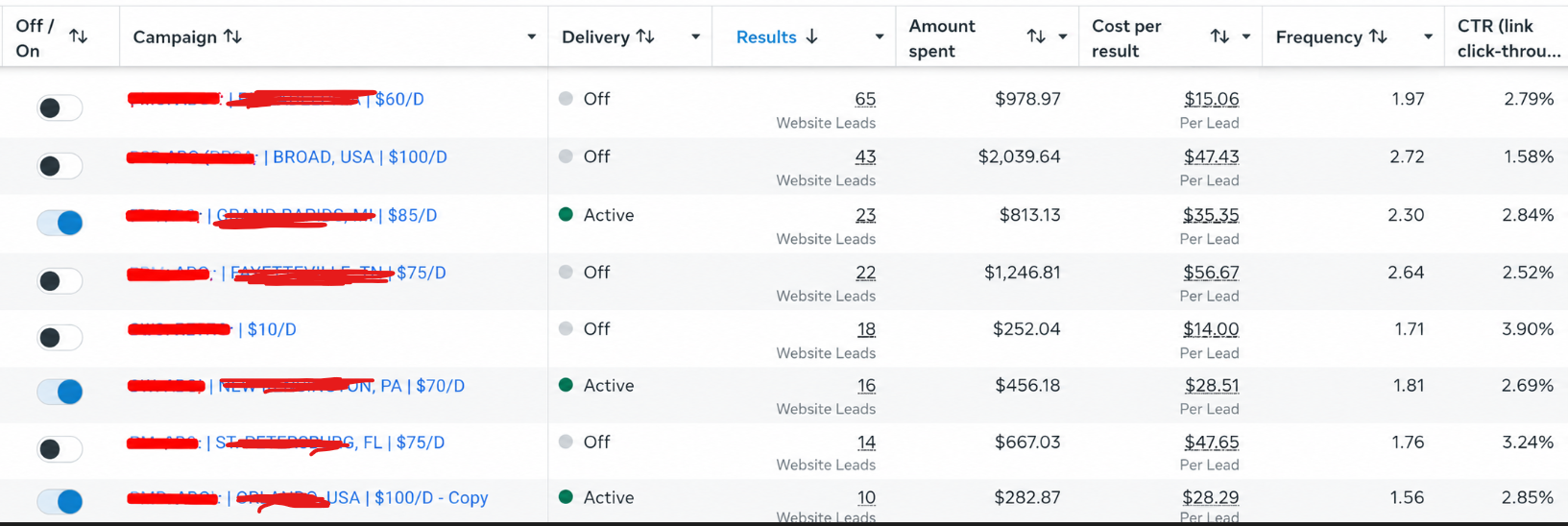Screen dimensions: 1568x526
Task: Click $15.06 cost per lead value
Action: coord(1211,99)
